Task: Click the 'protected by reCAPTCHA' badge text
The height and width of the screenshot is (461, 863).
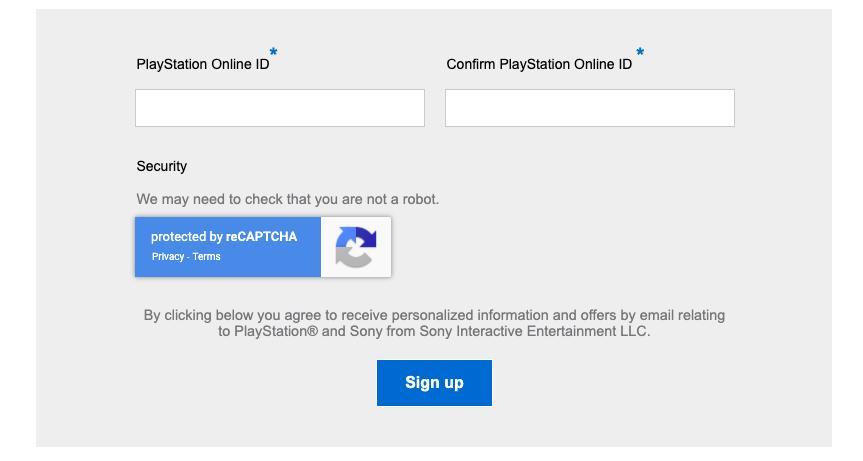Action: pos(224,237)
